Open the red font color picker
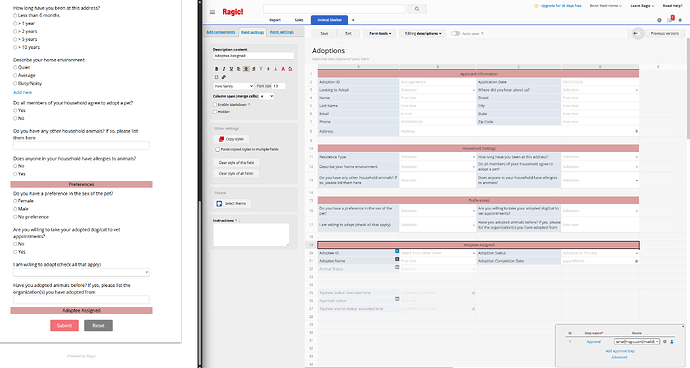This screenshot has width=690, height=368. point(283,69)
